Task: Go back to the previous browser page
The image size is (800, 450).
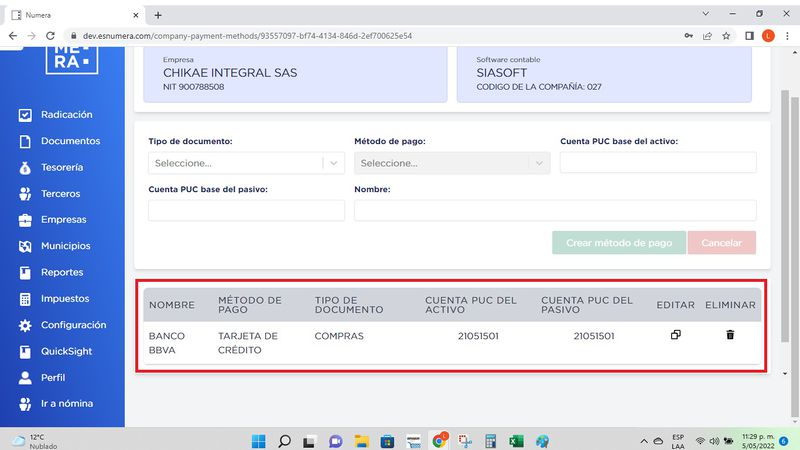Action: coord(13,36)
